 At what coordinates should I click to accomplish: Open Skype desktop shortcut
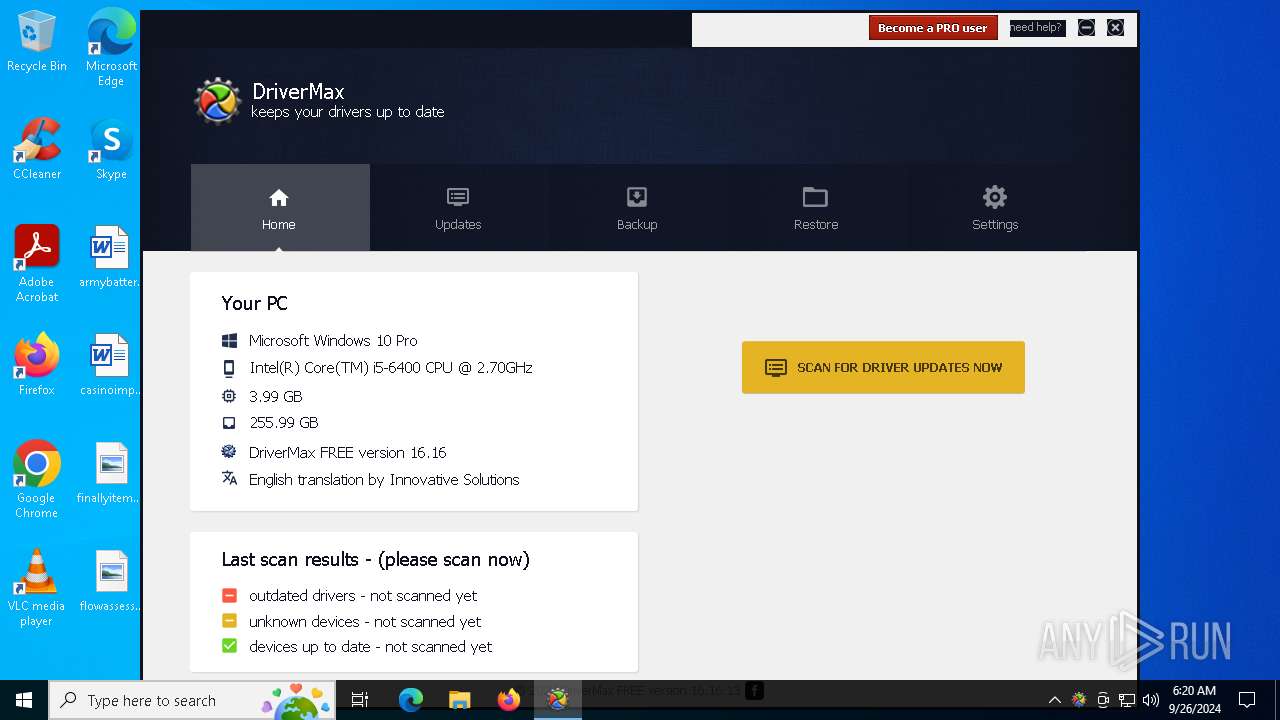tap(111, 149)
